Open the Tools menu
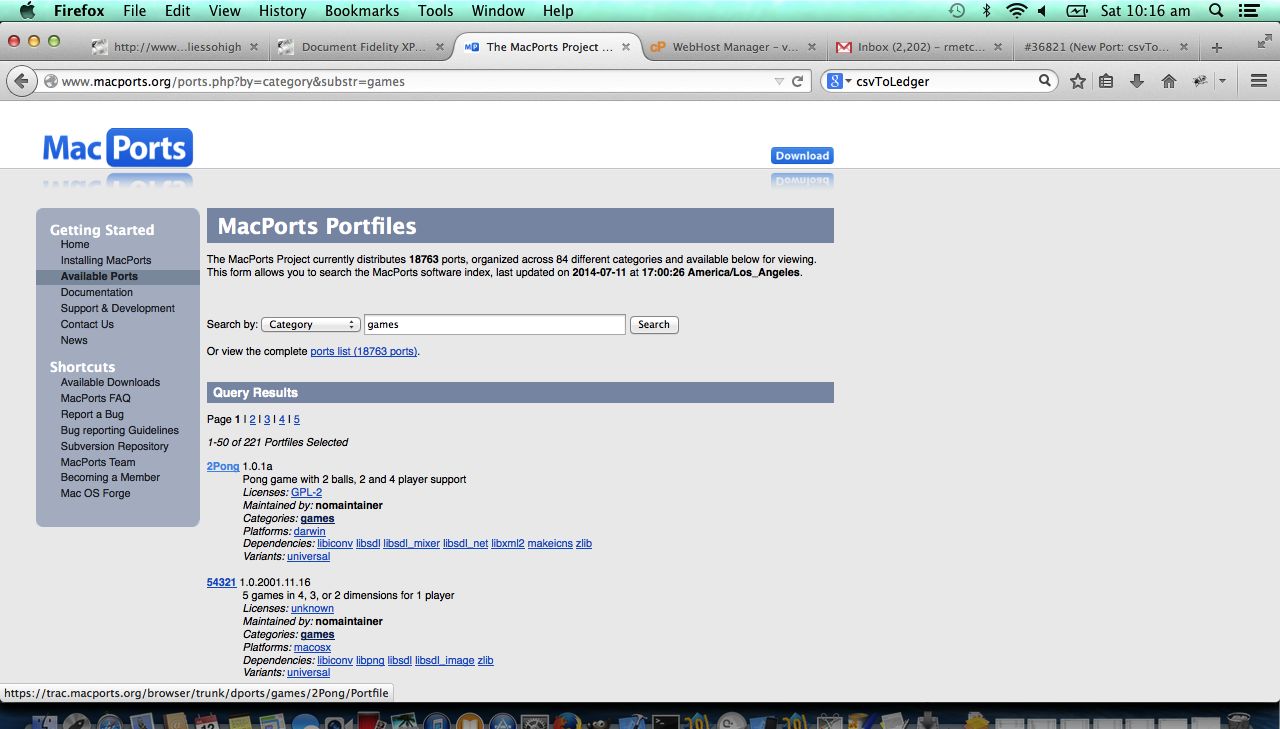Screen dimensions: 1280x729 [x=435, y=11]
